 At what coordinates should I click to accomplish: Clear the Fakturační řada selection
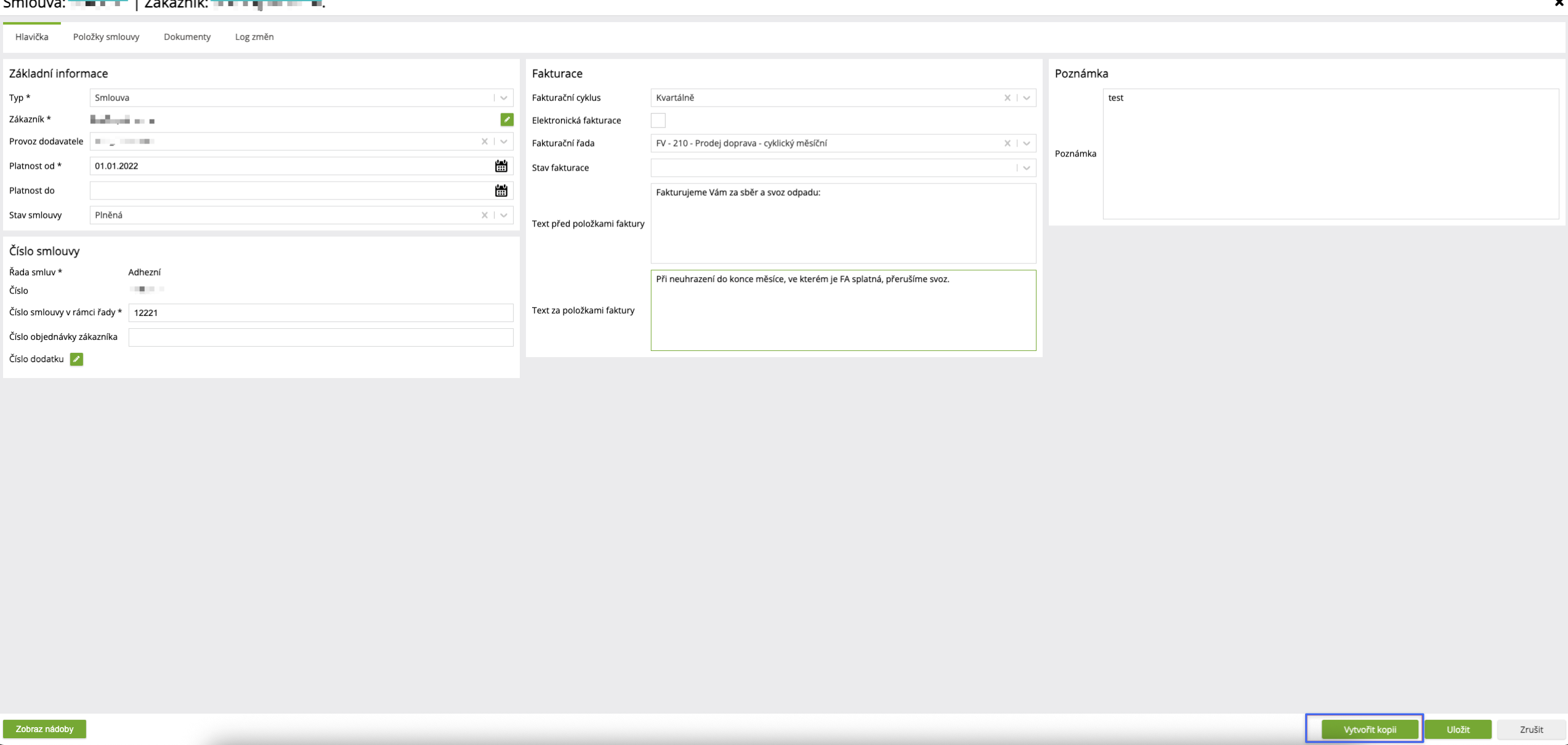coord(1008,143)
